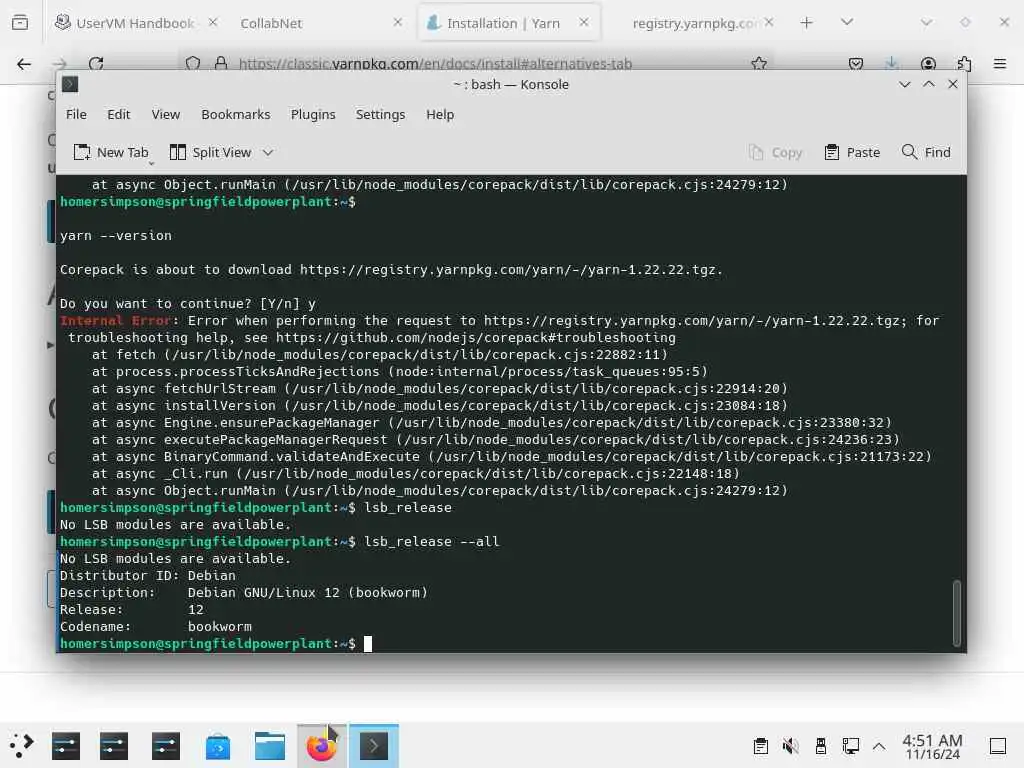Open Dolphin file manager from taskbar
1024x768 pixels.
[x=270, y=746]
